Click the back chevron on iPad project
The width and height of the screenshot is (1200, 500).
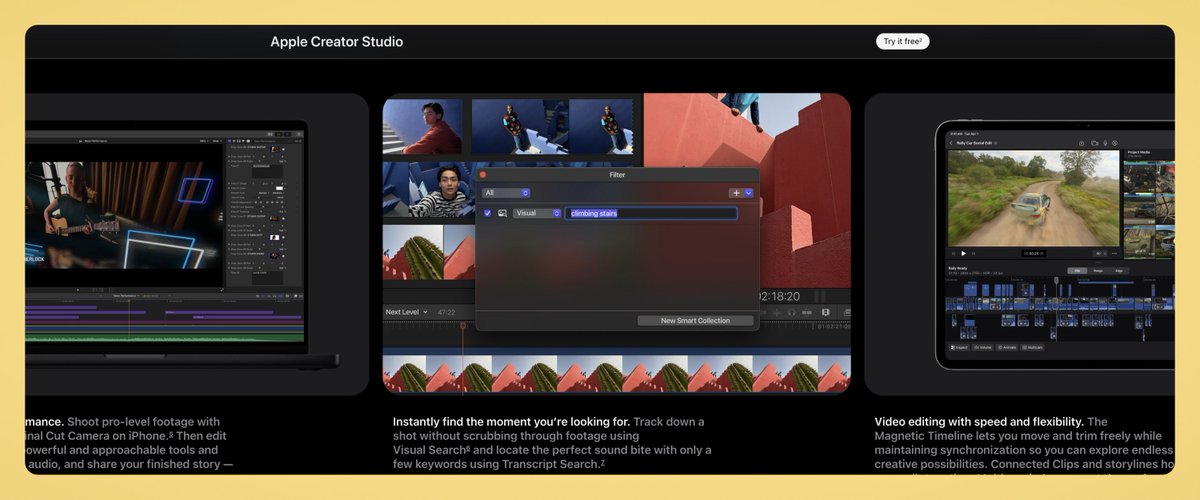pyautogui.click(x=950, y=143)
